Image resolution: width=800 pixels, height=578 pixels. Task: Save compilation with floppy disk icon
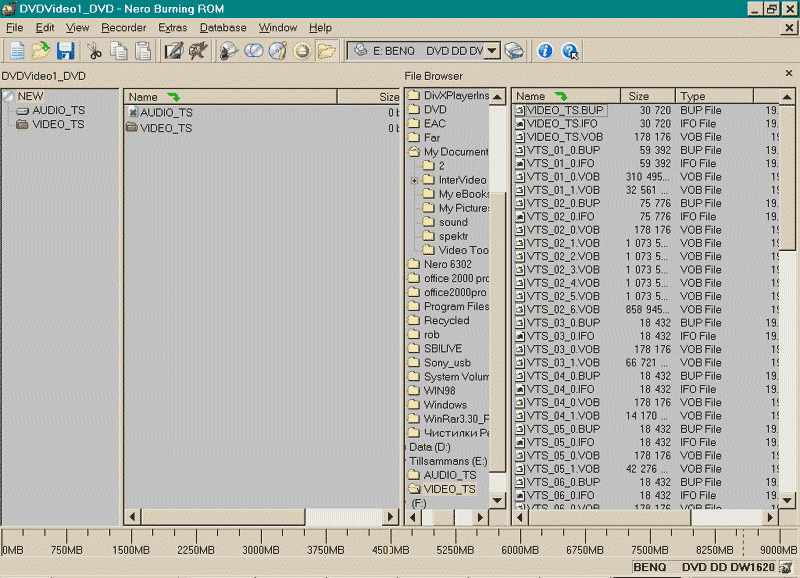click(x=65, y=51)
